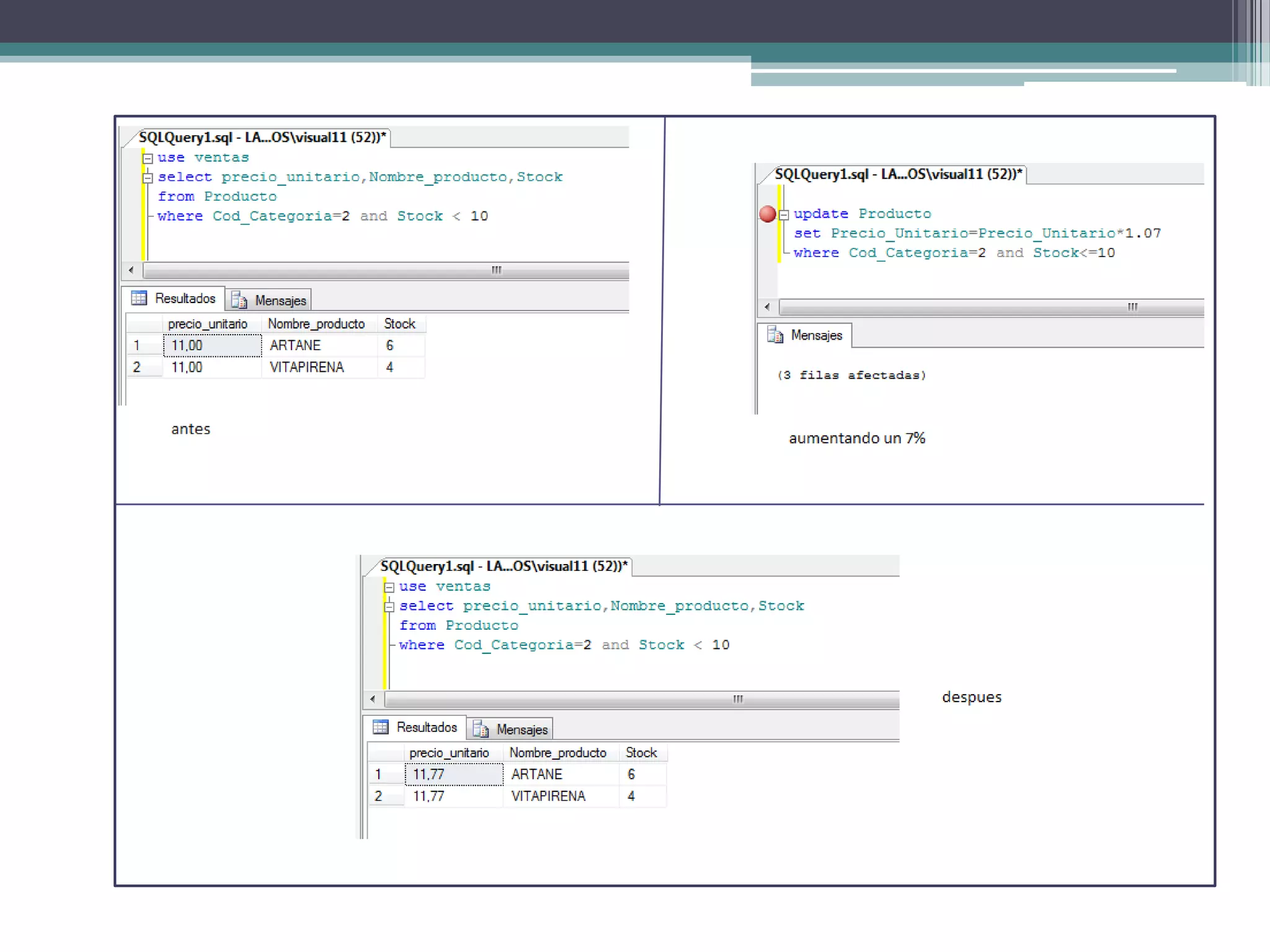1270x952 pixels.
Task: Select the SQLQuery1.sql tab in bottom window
Action: click(503, 566)
